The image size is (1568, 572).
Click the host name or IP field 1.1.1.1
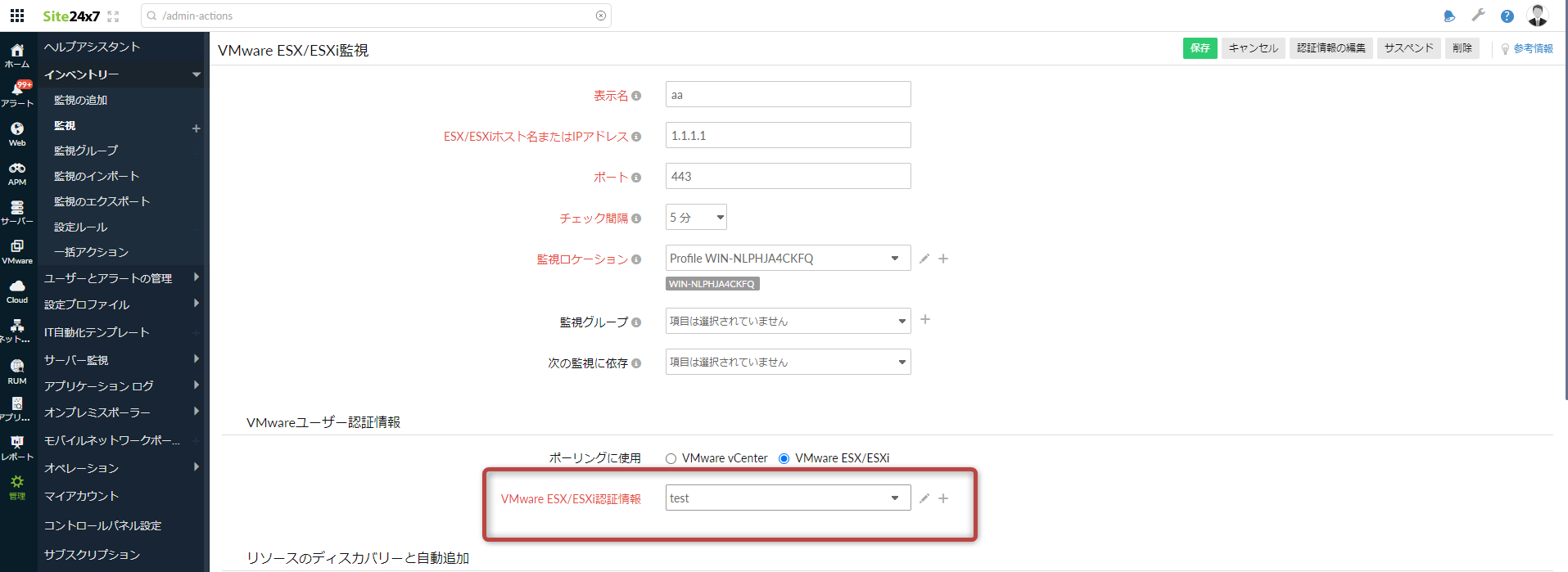click(x=788, y=135)
